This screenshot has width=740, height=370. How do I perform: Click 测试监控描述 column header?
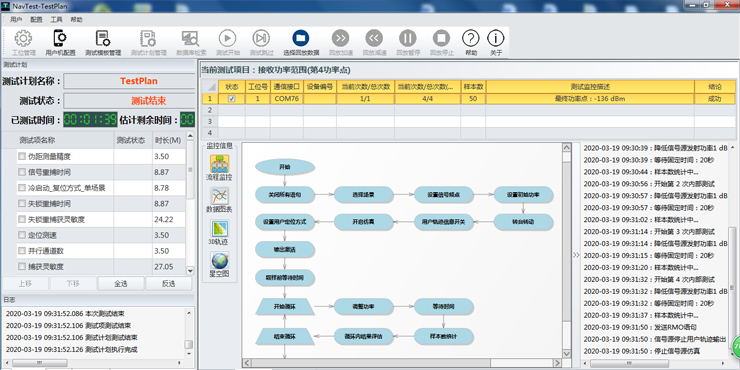[590, 87]
